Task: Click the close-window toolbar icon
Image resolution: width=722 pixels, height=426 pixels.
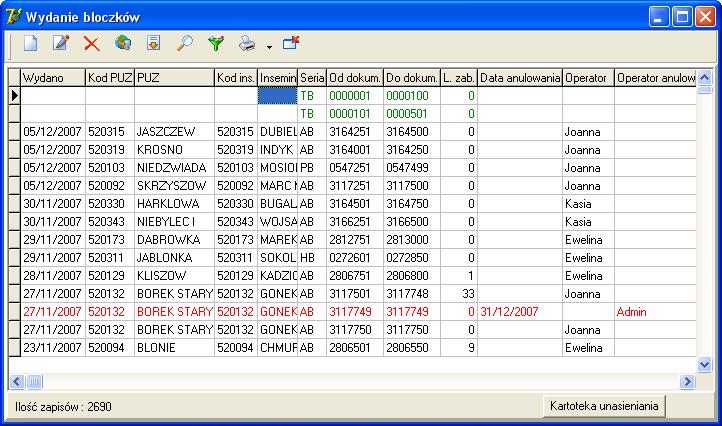Action: tap(291, 43)
